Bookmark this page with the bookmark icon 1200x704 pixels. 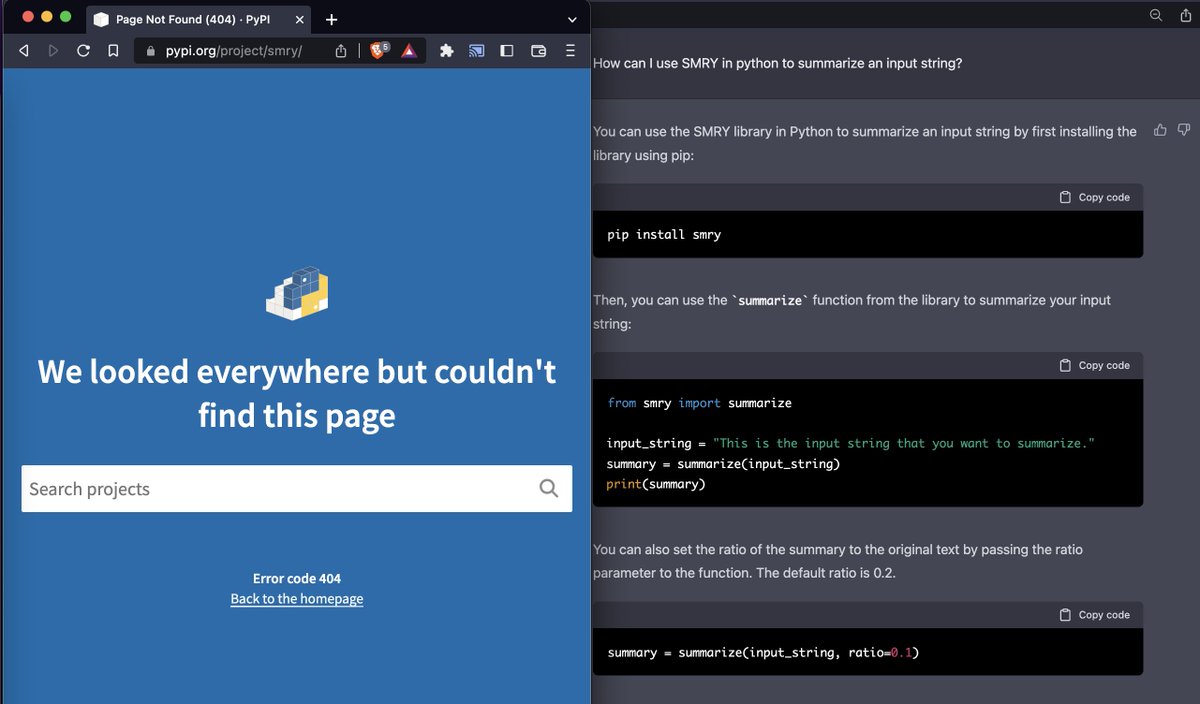click(113, 50)
